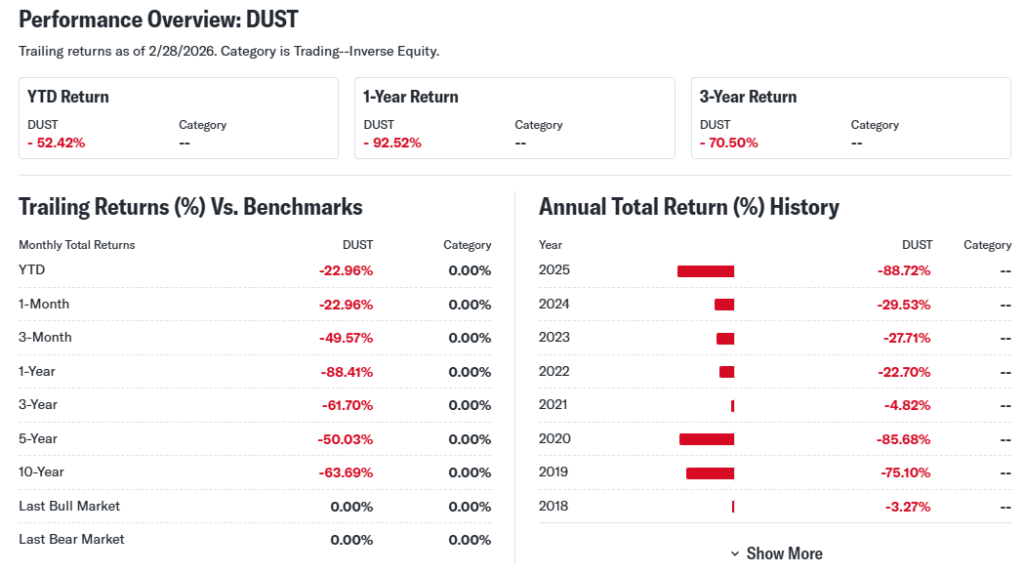Open the 1-Year Return summary card
The height and width of the screenshot is (574, 1024).
tap(514, 118)
